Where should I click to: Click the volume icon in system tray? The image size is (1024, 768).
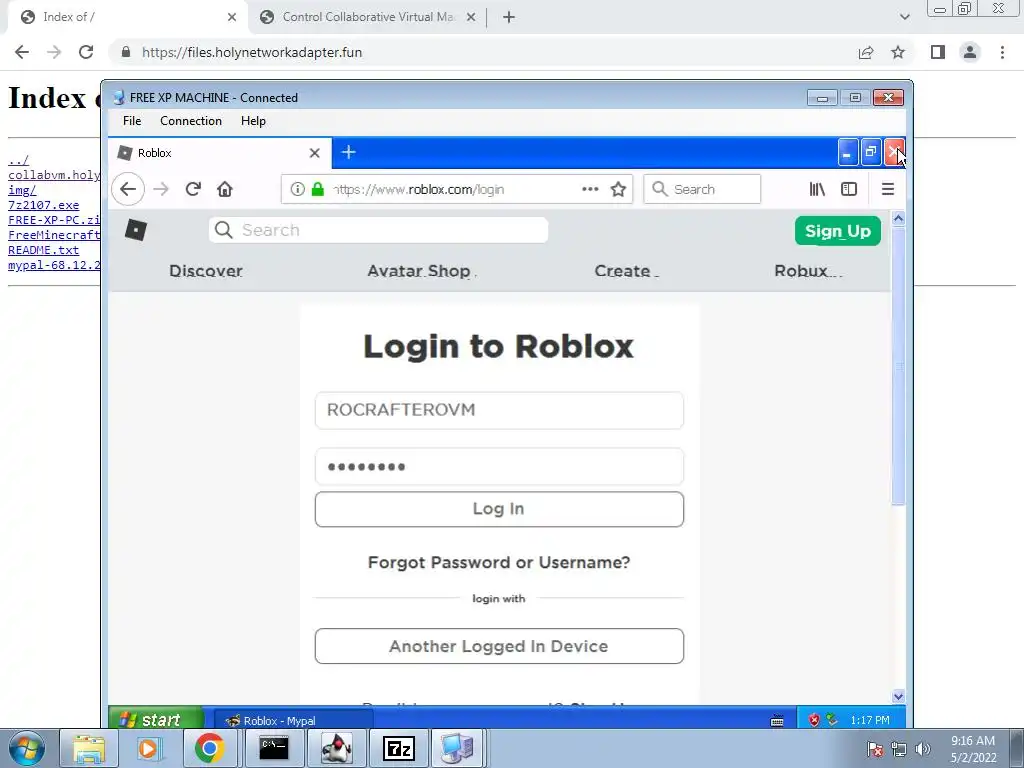[923, 749]
